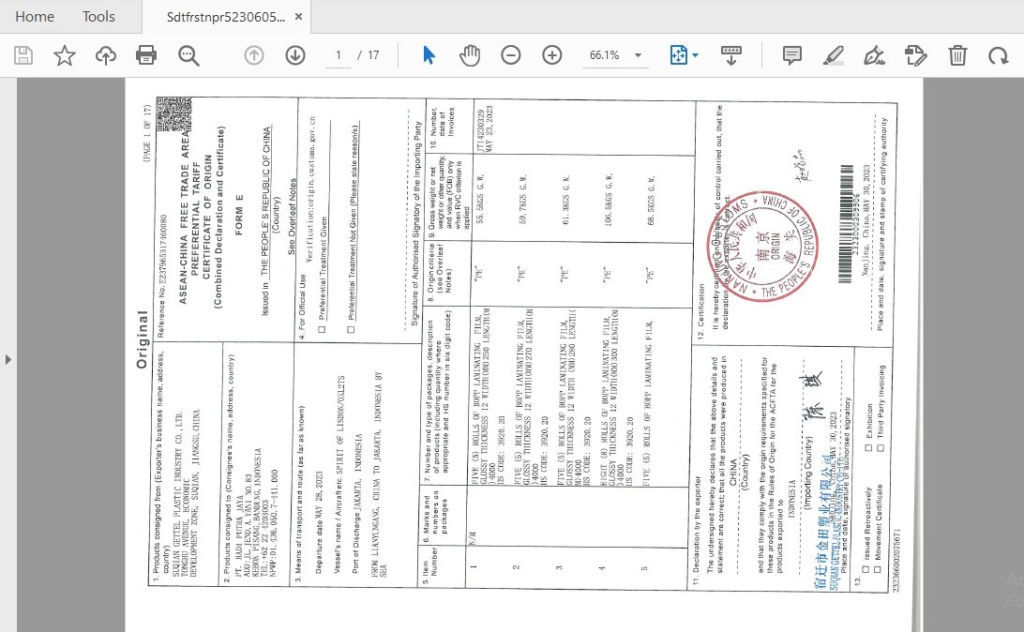Click the page number input field
This screenshot has height=632, width=1024.
[x=337, y=55]
